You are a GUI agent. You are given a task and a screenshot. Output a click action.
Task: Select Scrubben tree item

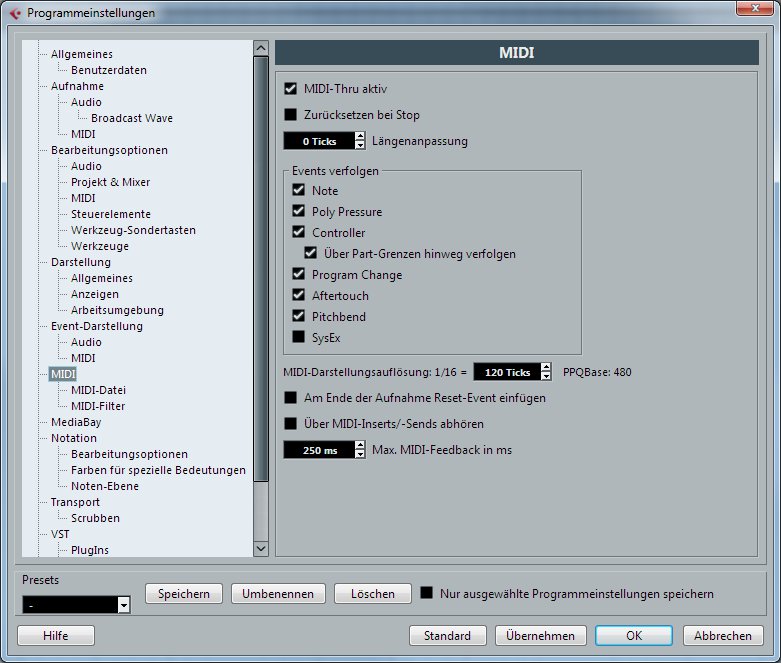point(95,518)
